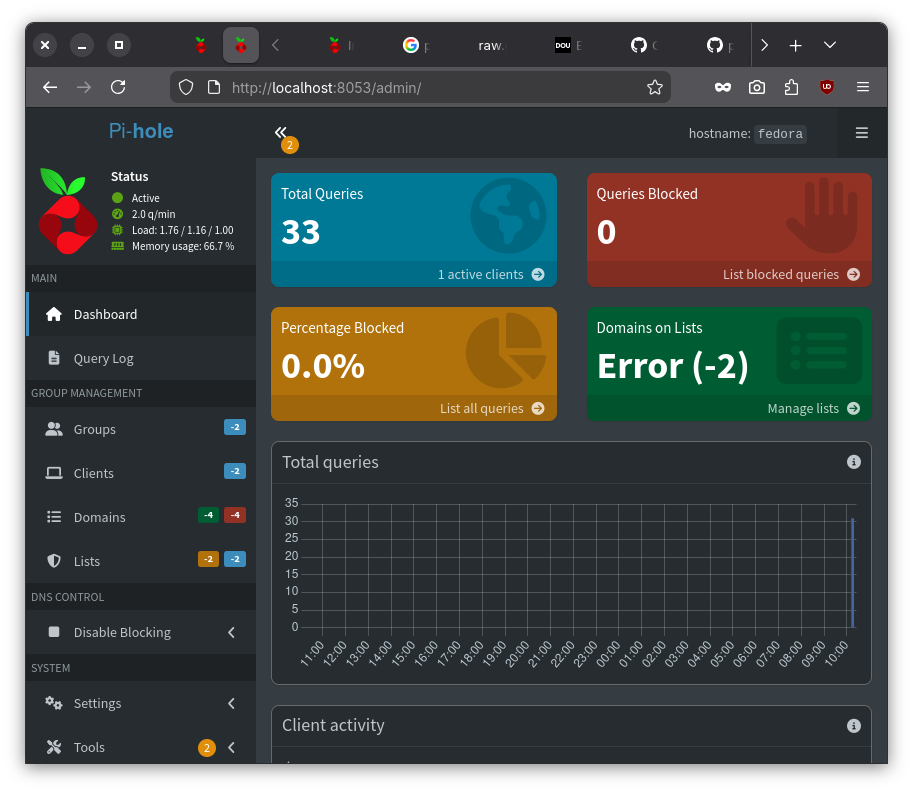Expand the Tools submenu
This screenshot has width=913, height=792.
click(231, 748)
